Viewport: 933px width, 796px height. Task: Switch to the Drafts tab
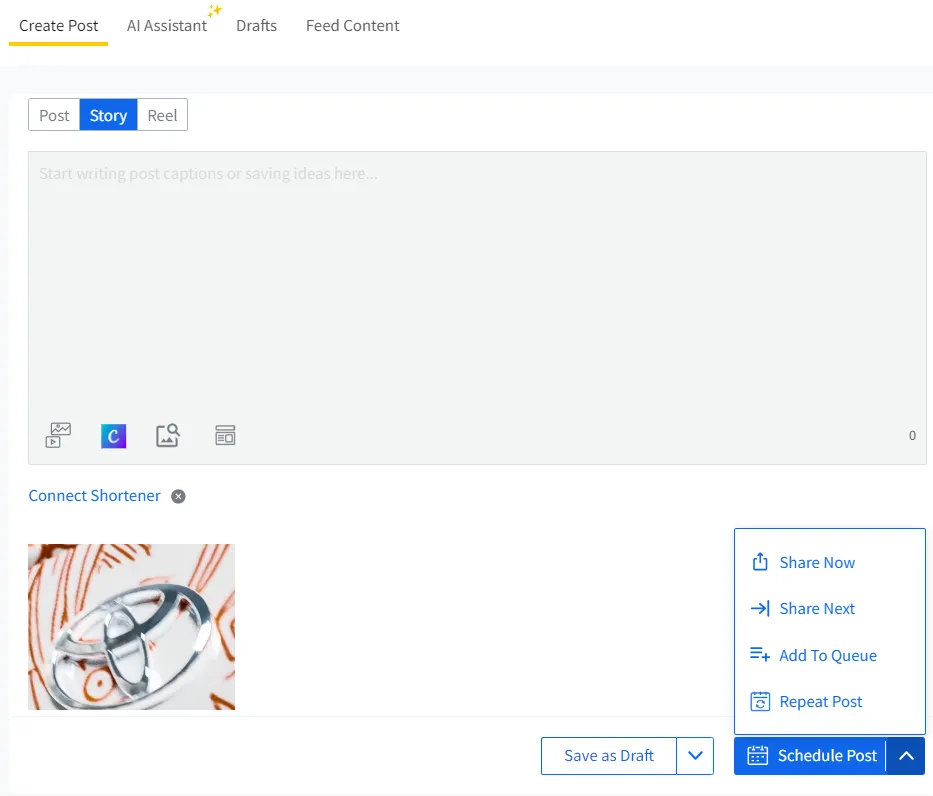(x=256, y=25)
